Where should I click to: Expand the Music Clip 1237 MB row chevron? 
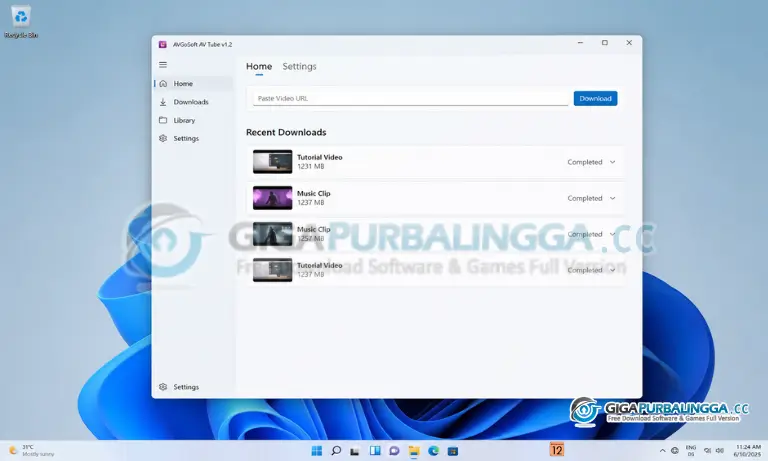[612, 198]
